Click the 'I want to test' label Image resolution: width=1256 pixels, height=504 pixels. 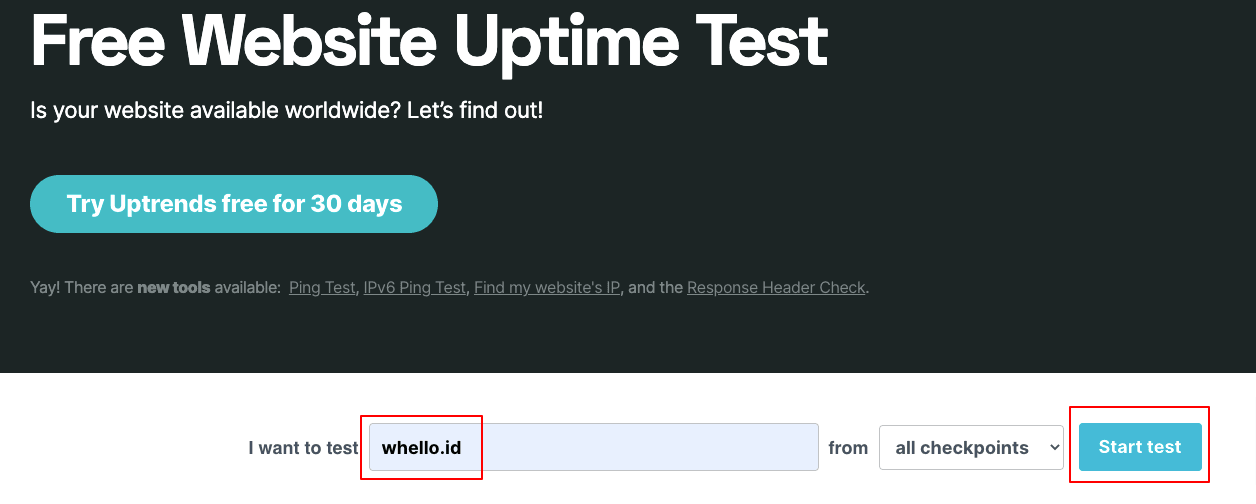point(302,447)
